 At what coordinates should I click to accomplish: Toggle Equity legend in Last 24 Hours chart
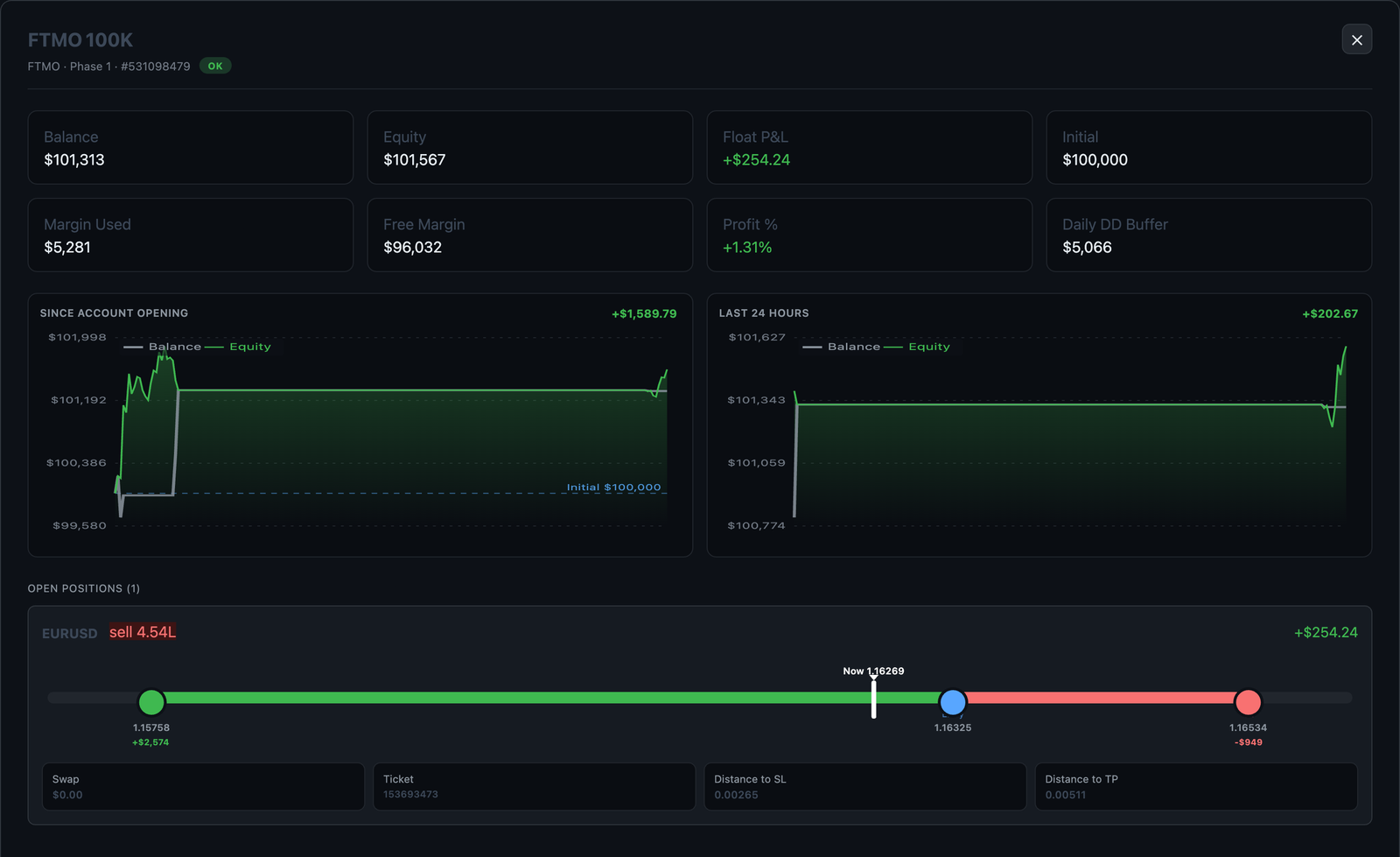click(x=917, y=347)
